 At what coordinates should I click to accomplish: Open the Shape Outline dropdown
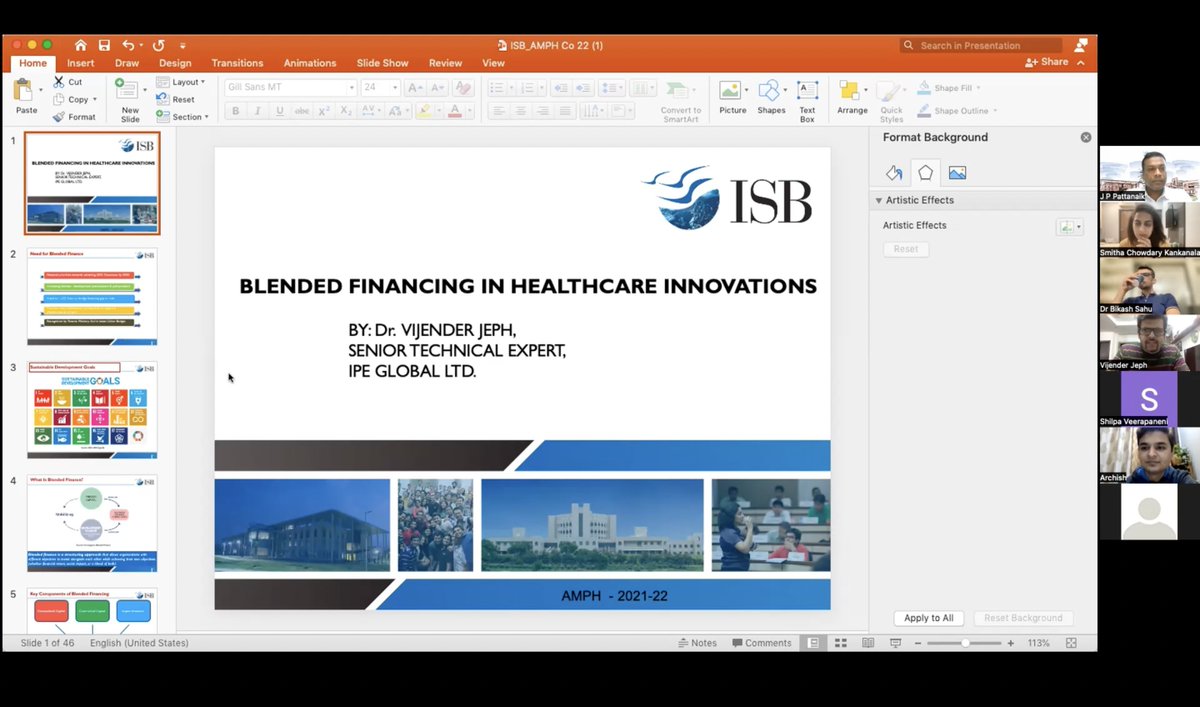[x=958, y=111]
